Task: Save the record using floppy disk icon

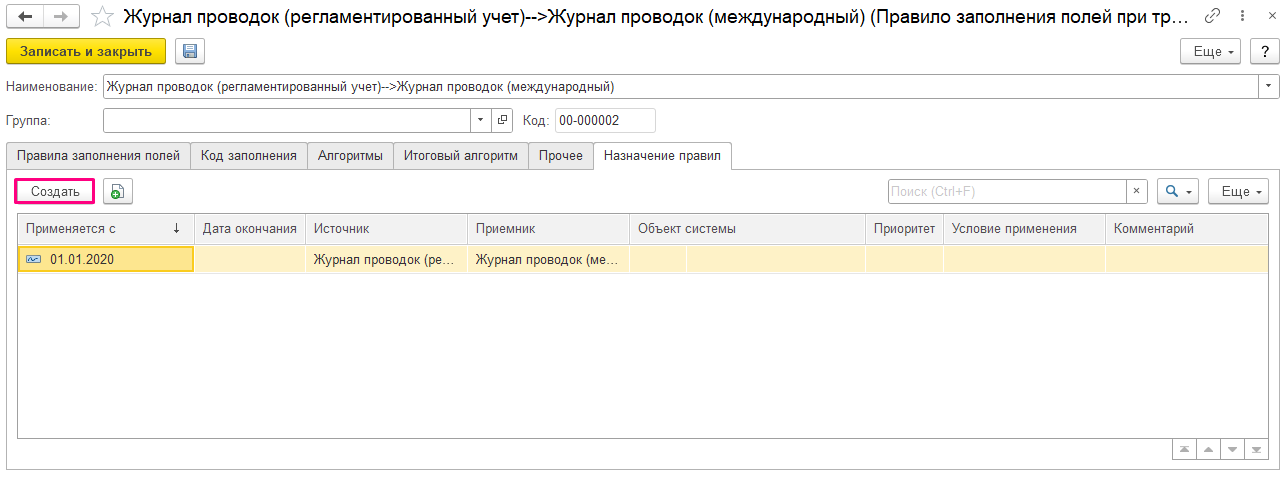Action: (x=189, y=52)
